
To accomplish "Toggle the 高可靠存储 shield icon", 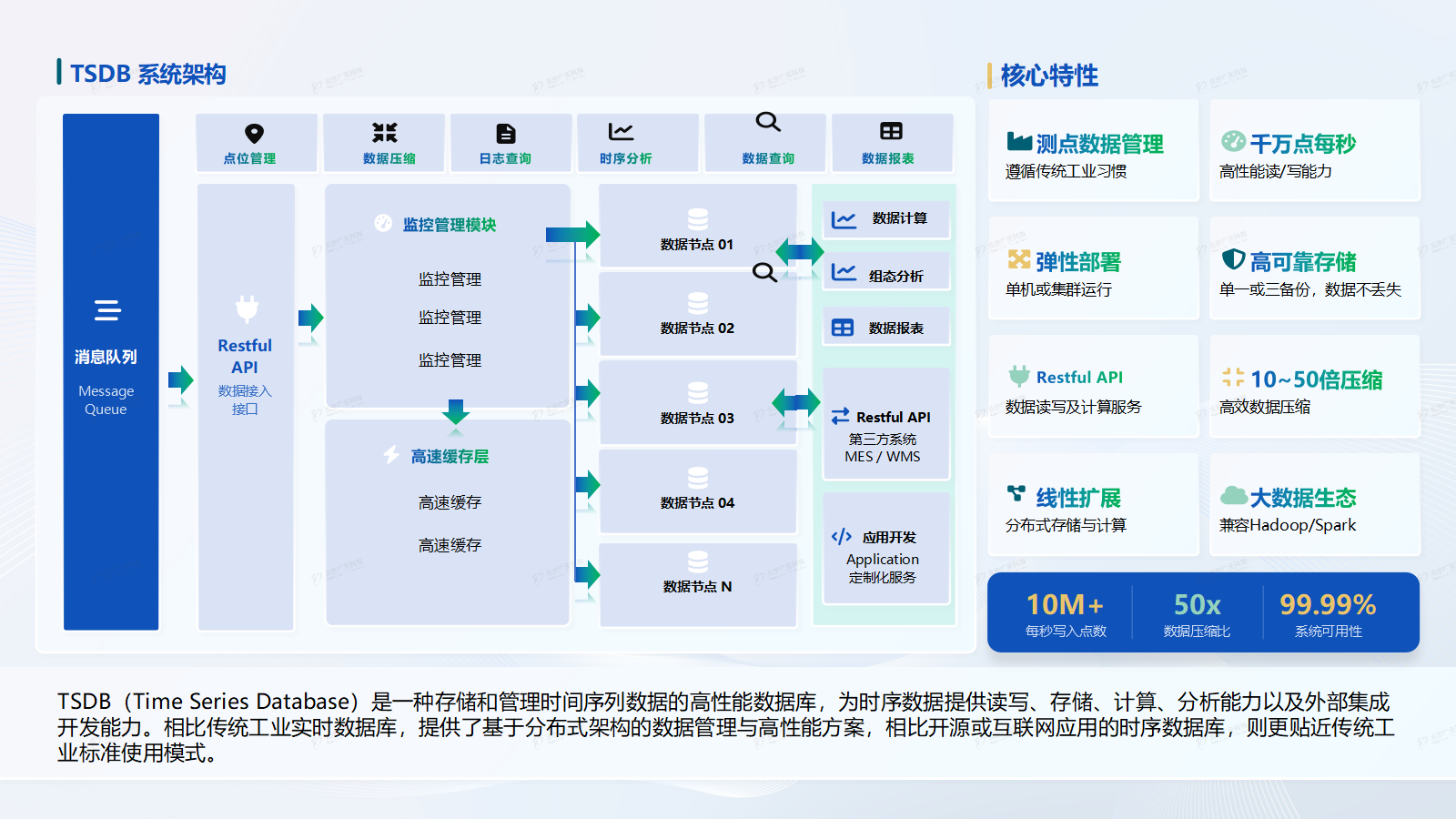I will pos(1233,259).
